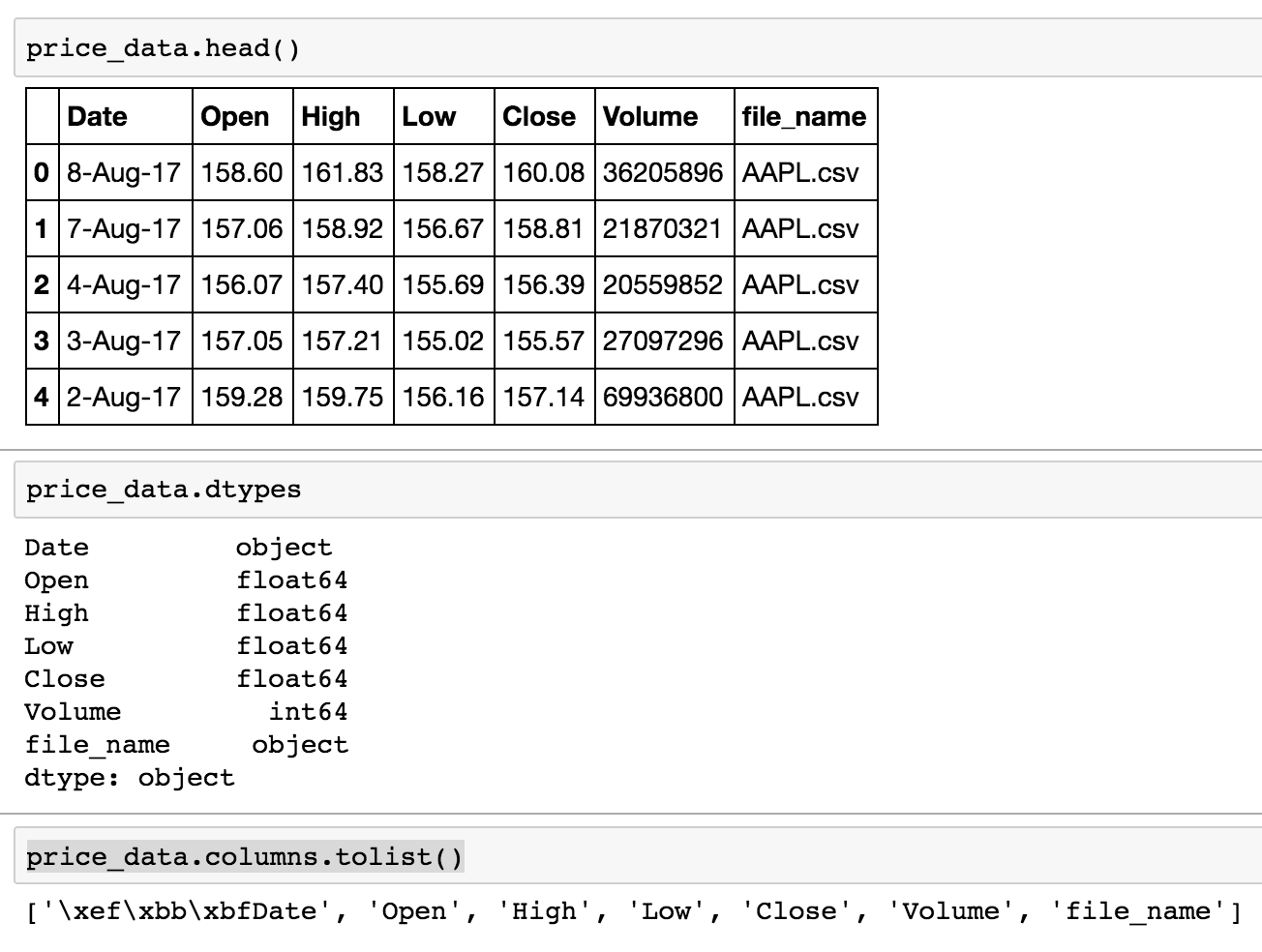Click the High value 157.21

343,342
